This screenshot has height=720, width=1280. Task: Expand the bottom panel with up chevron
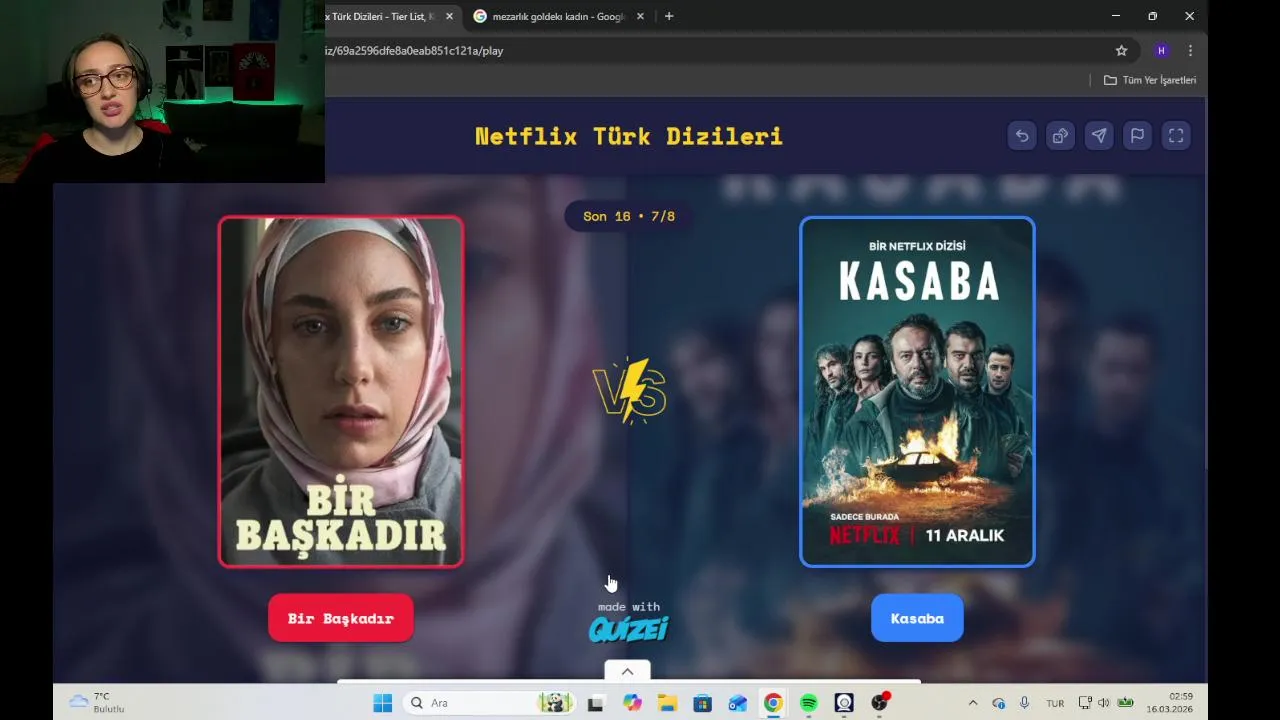click(627, 671)
